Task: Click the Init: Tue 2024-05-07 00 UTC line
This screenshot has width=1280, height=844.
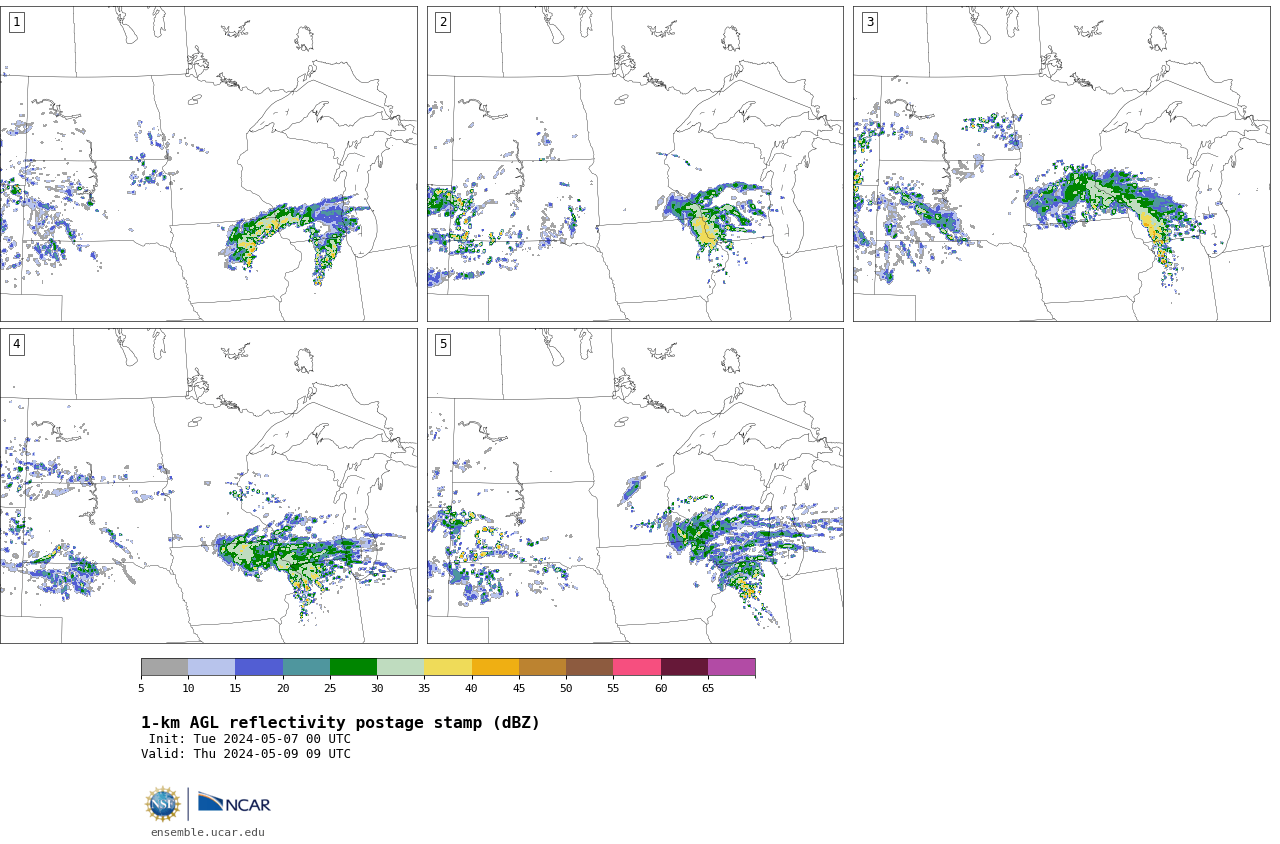Action: click(x=250, y=739)
